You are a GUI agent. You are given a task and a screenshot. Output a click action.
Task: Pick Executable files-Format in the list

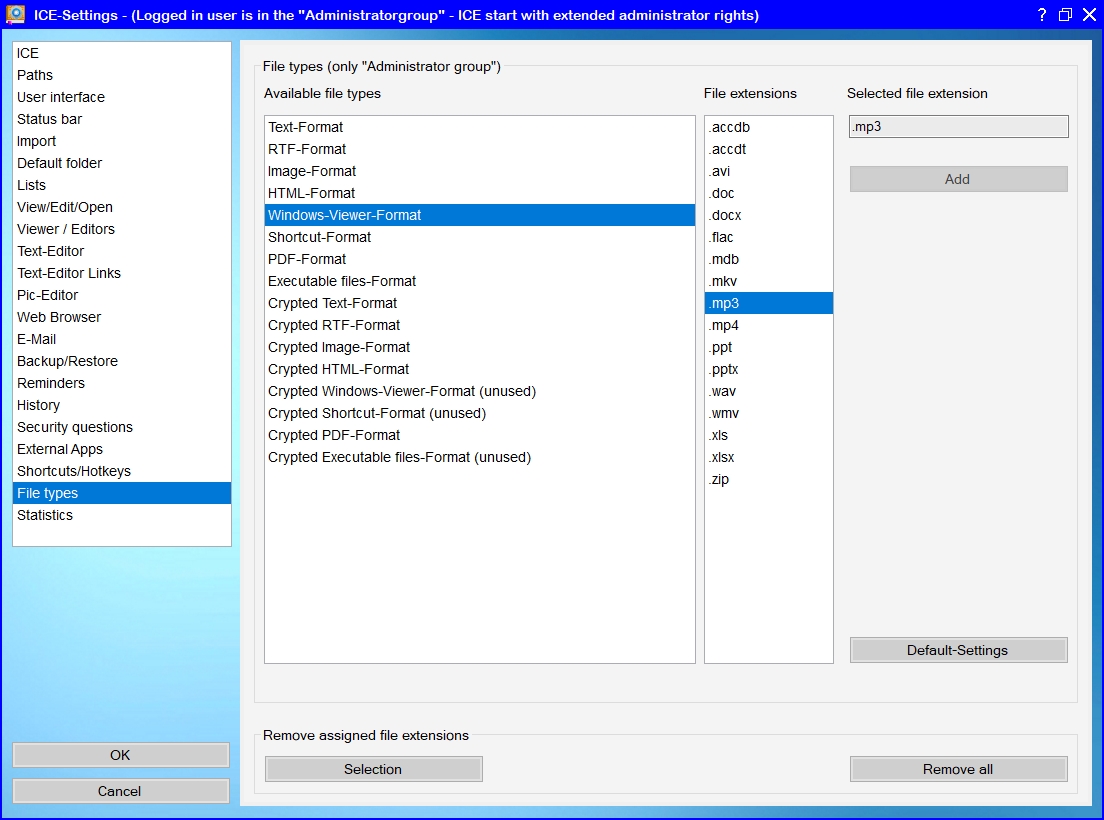point(342,281)
